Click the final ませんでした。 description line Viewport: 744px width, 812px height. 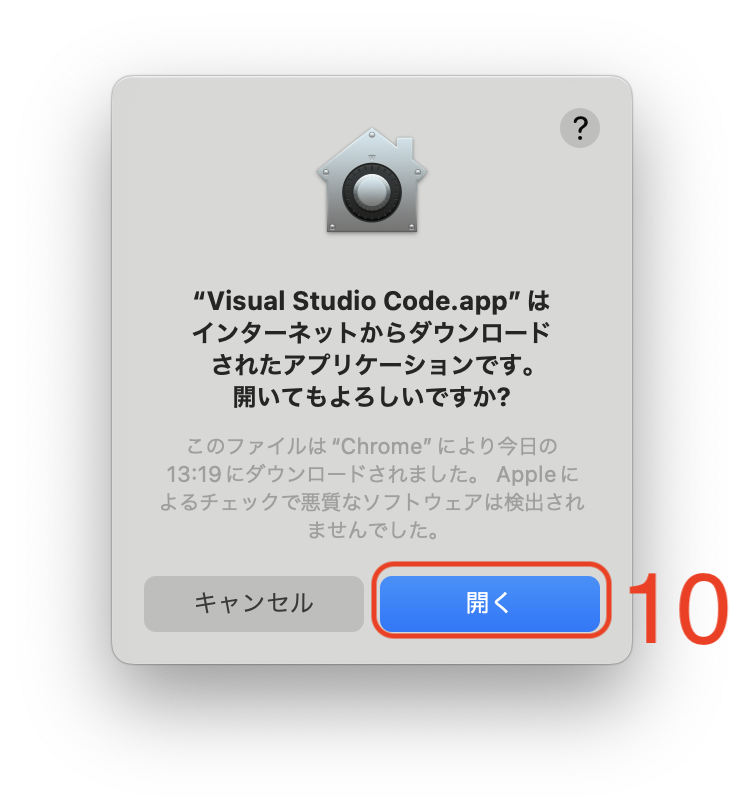373,530
